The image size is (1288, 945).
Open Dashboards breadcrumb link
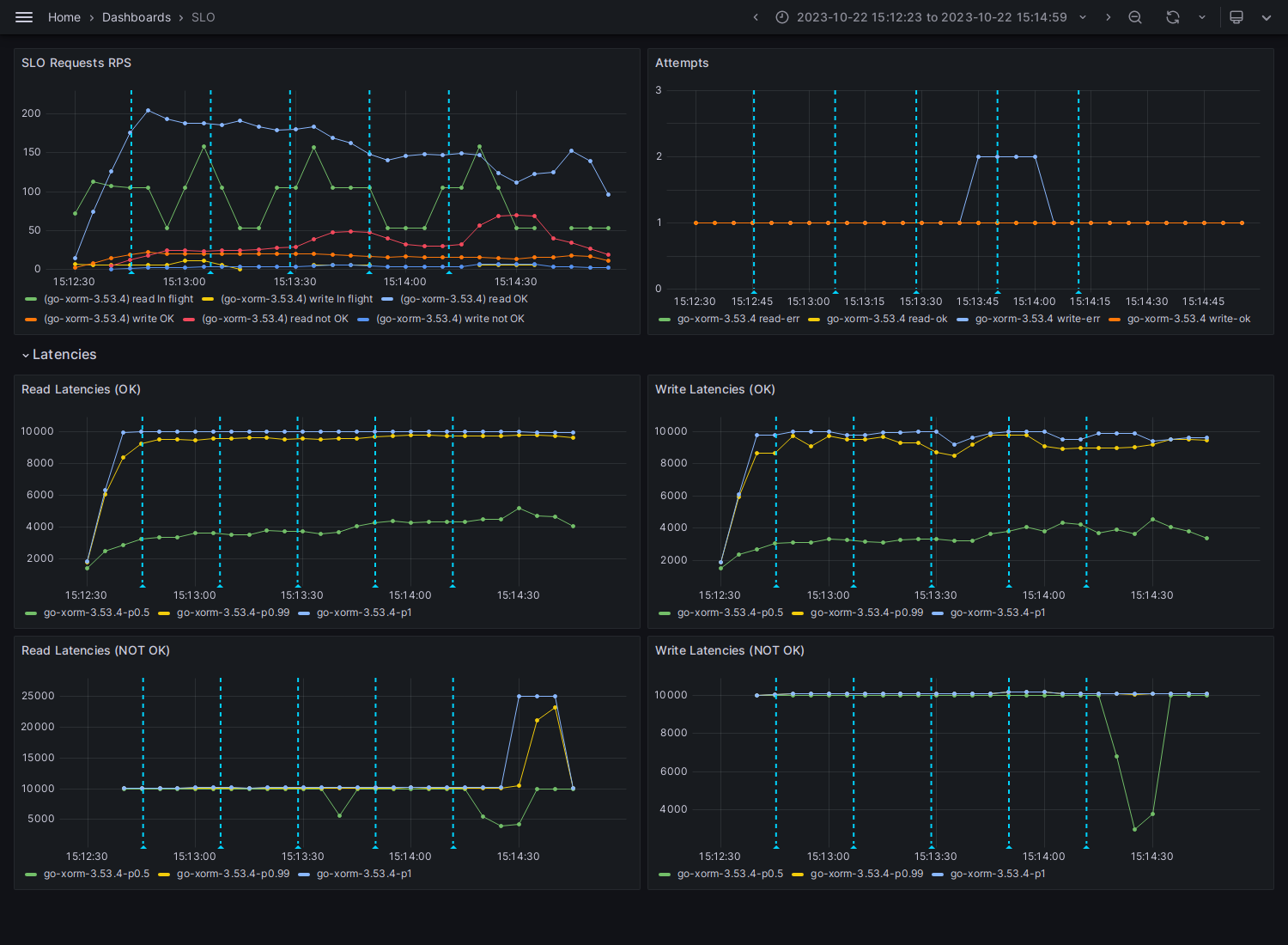(137, 17)
